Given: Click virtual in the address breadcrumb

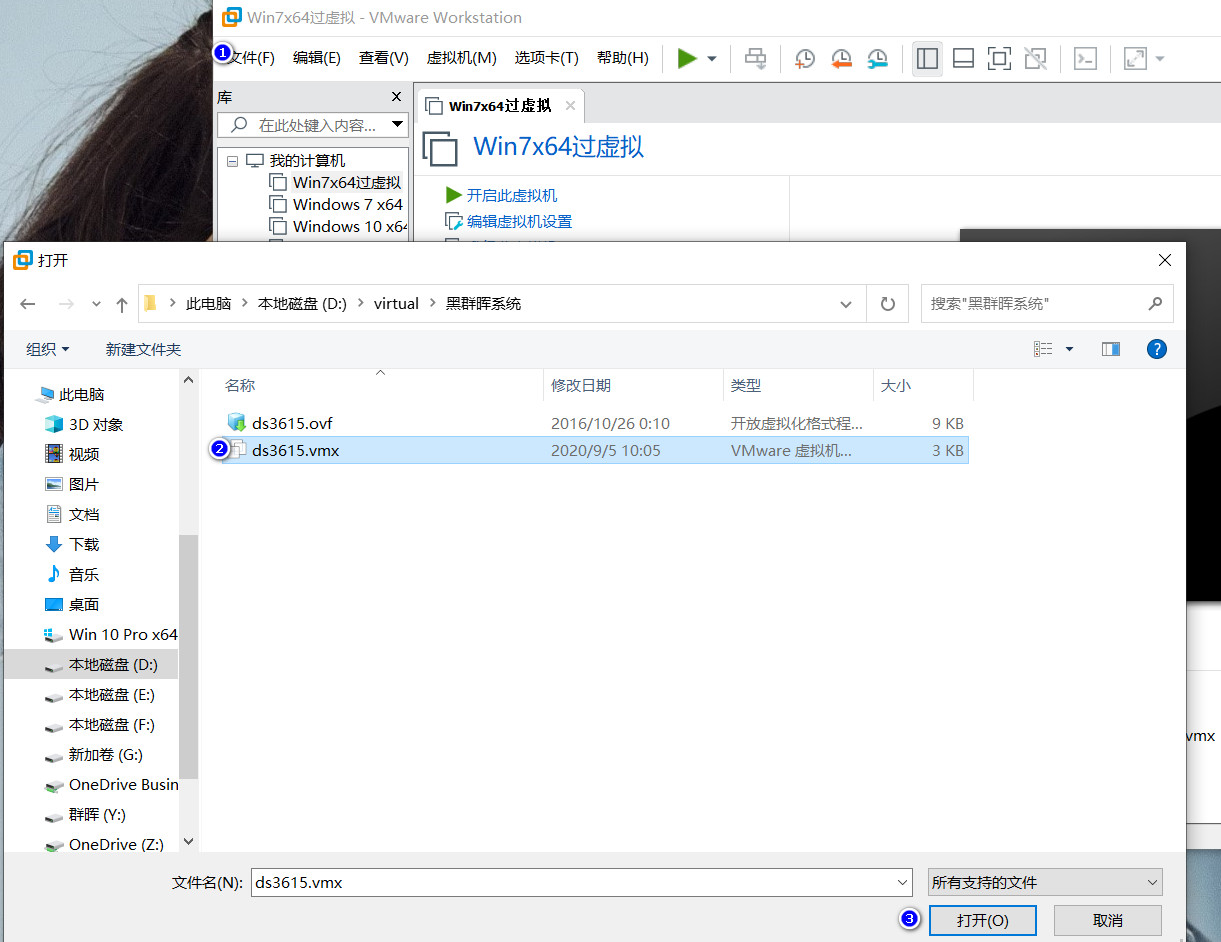Looking at the screenshot, I should click(x=396, y=304).
